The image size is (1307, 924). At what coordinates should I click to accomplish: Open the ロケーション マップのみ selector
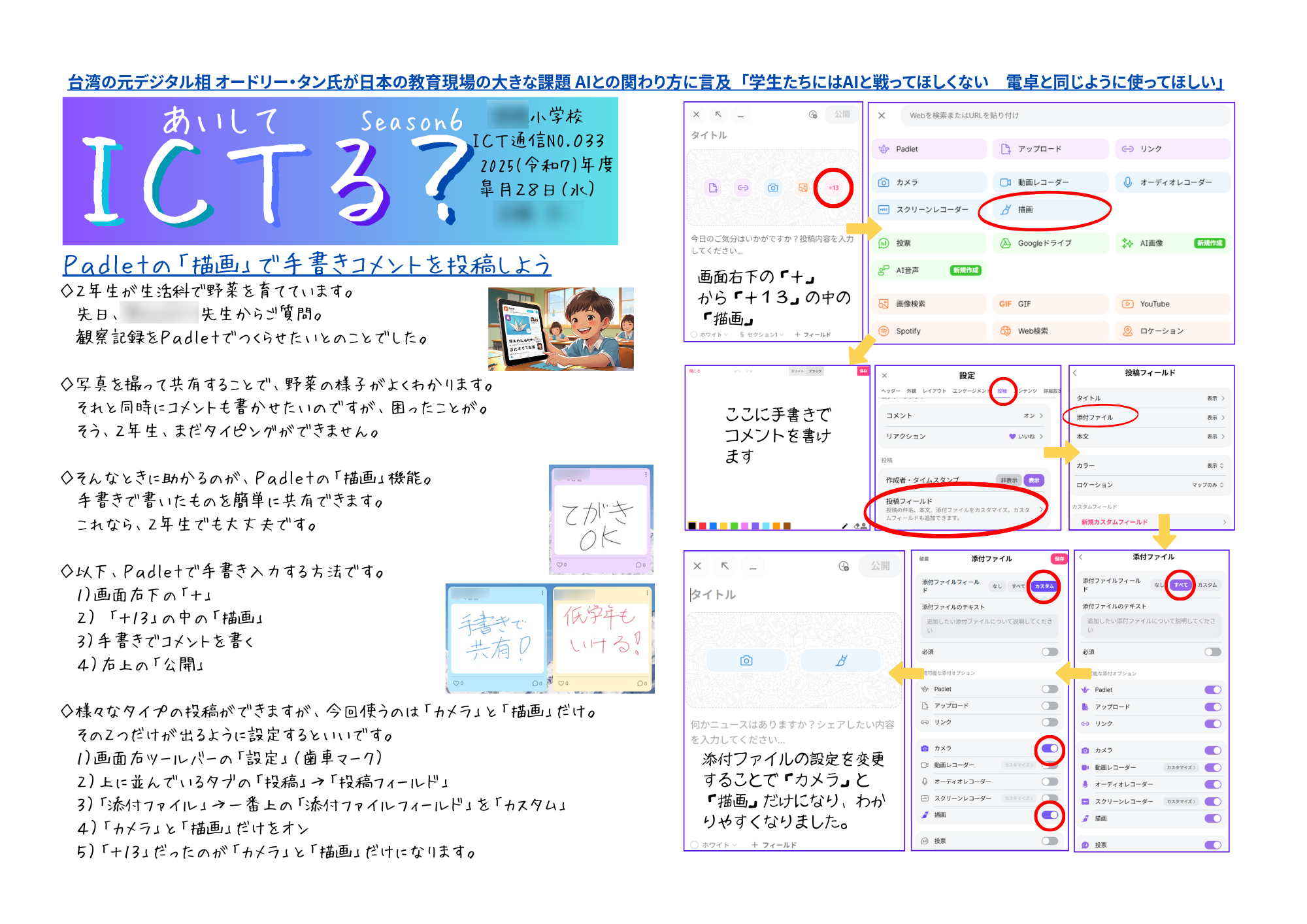(1206, 485)
